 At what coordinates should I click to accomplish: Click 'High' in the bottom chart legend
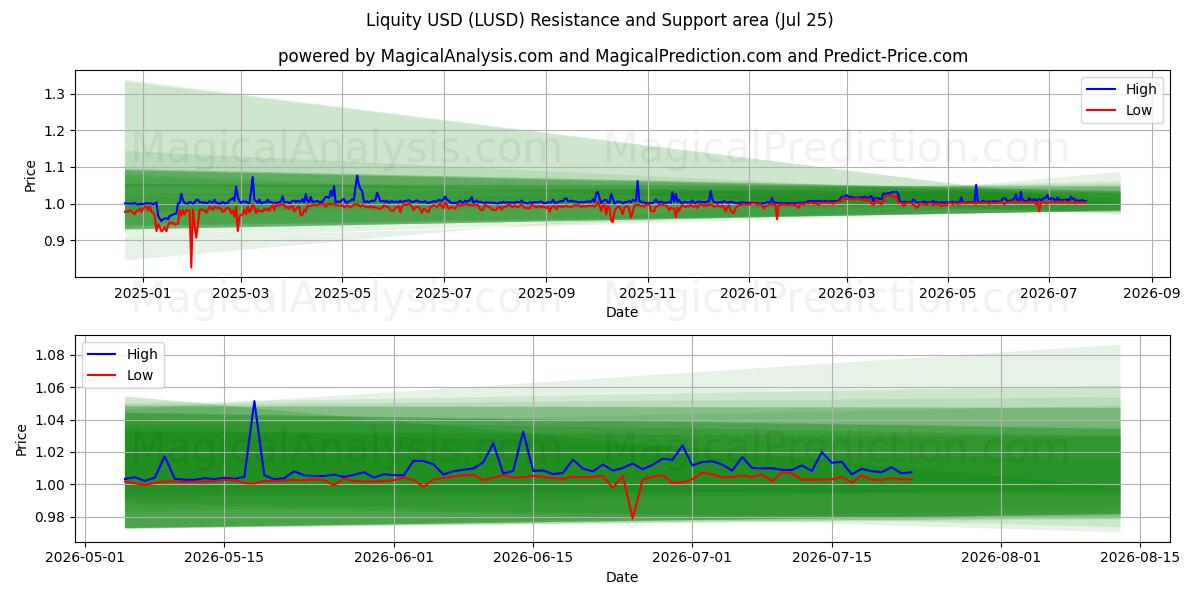pos(142,354)
